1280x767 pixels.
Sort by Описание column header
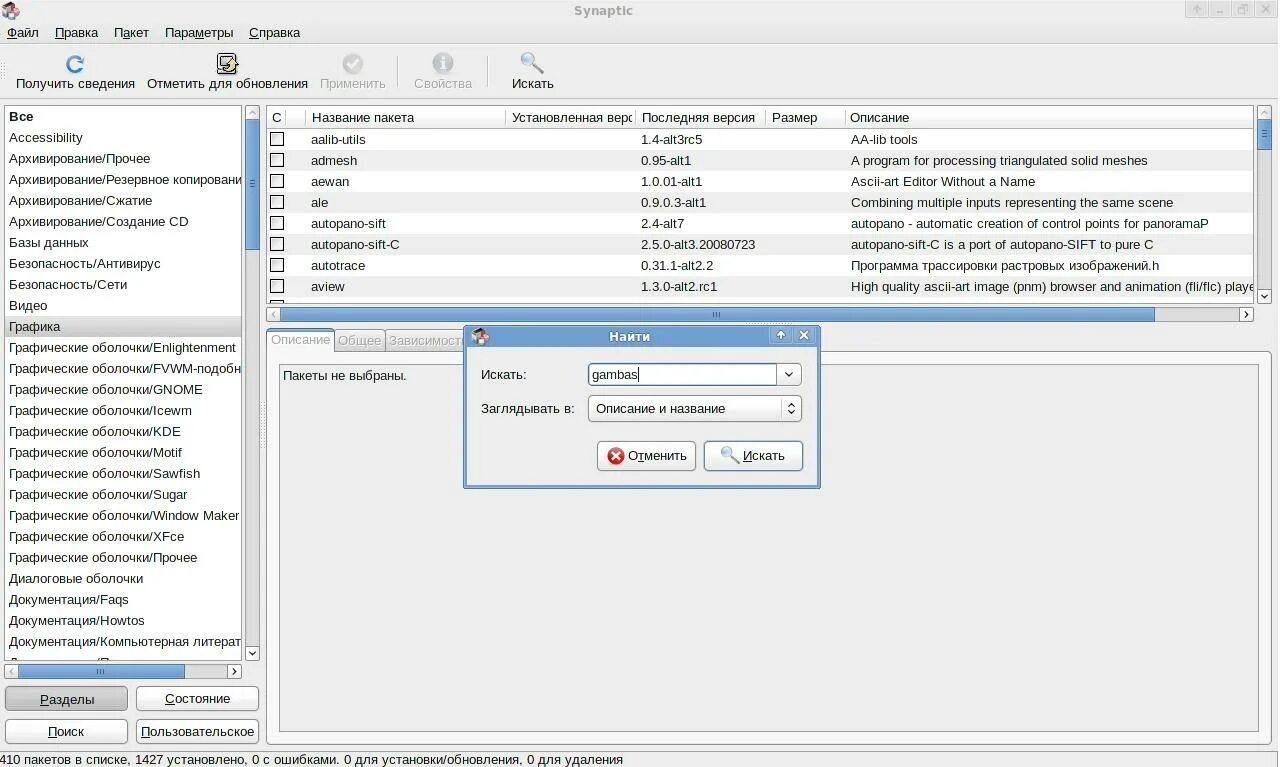coord(1049,117)
